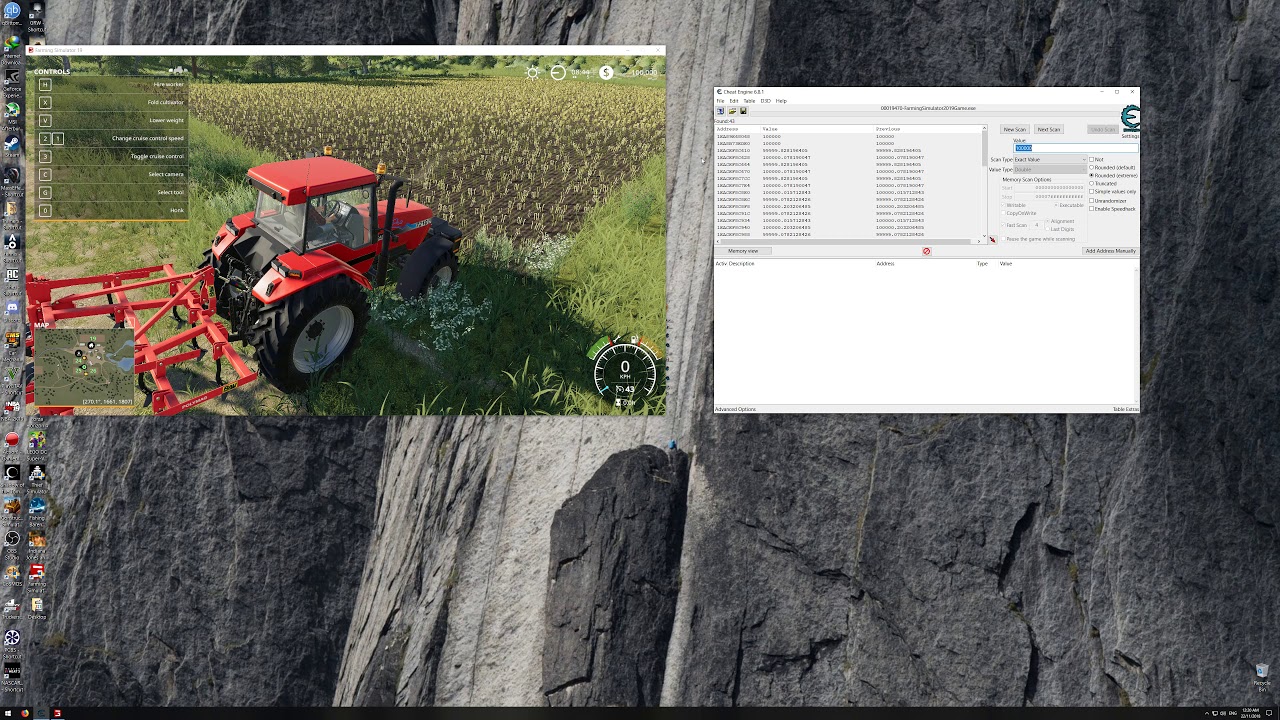Image resolution: width=1280 pixels, height=720 pixels.
Task: Click the red arrow add-to-address-list icon
Action: click(993, 240)
